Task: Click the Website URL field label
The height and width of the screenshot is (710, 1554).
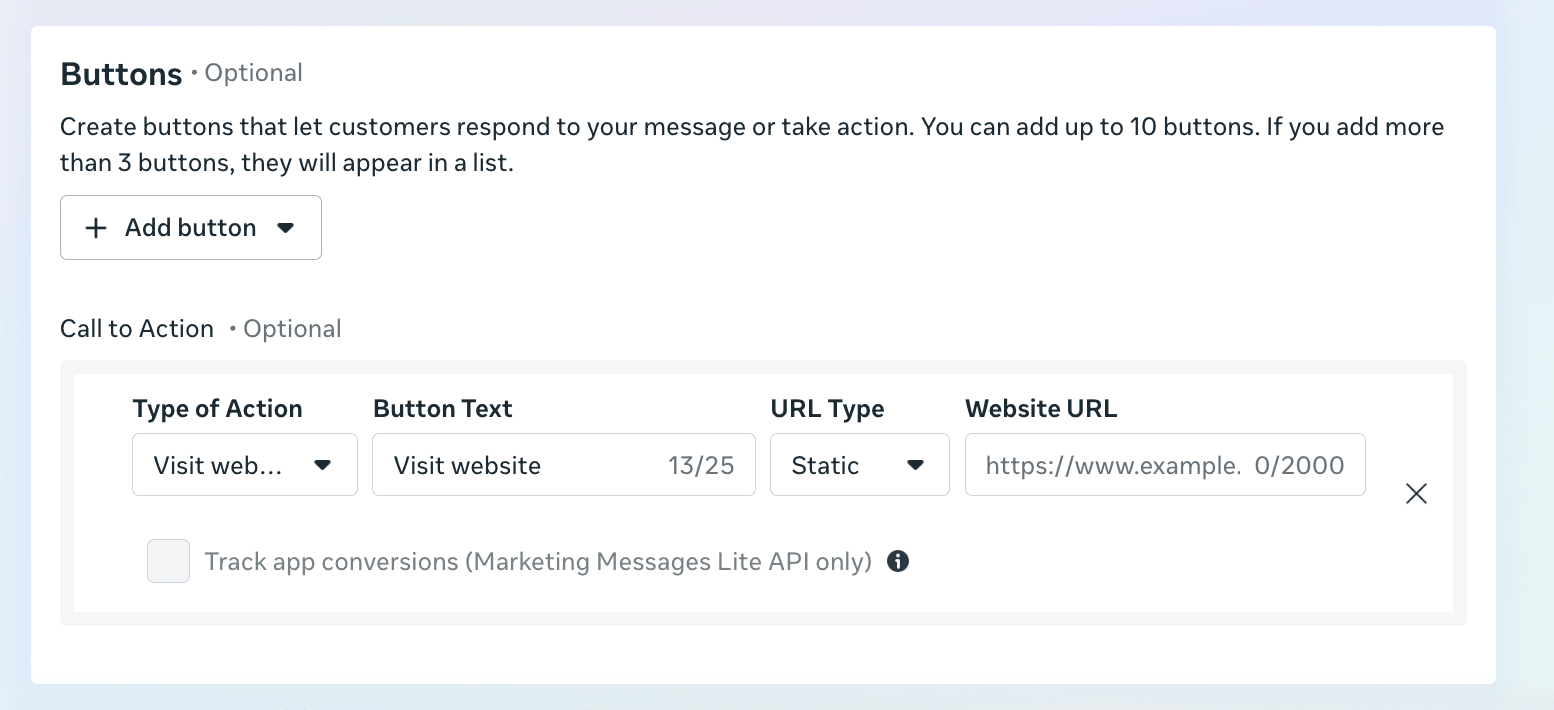Action: pos(1040,409)
